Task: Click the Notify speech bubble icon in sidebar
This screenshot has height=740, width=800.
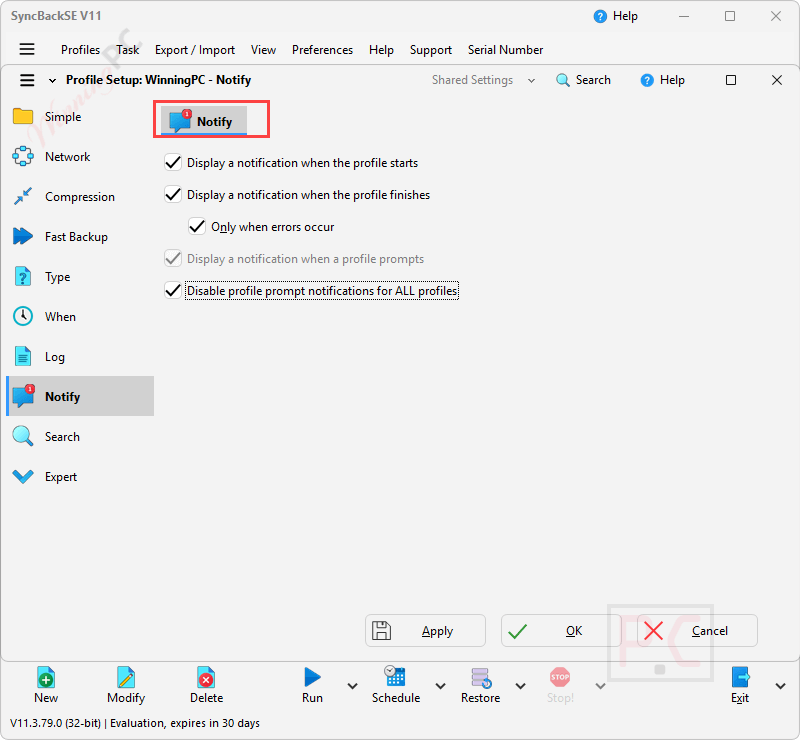Action: [23, 396]
